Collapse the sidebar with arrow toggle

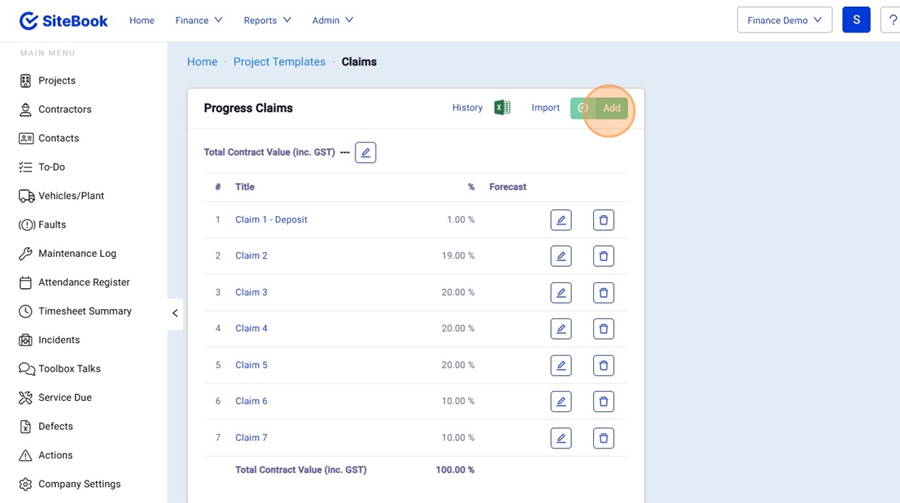(x=175, y=313)
